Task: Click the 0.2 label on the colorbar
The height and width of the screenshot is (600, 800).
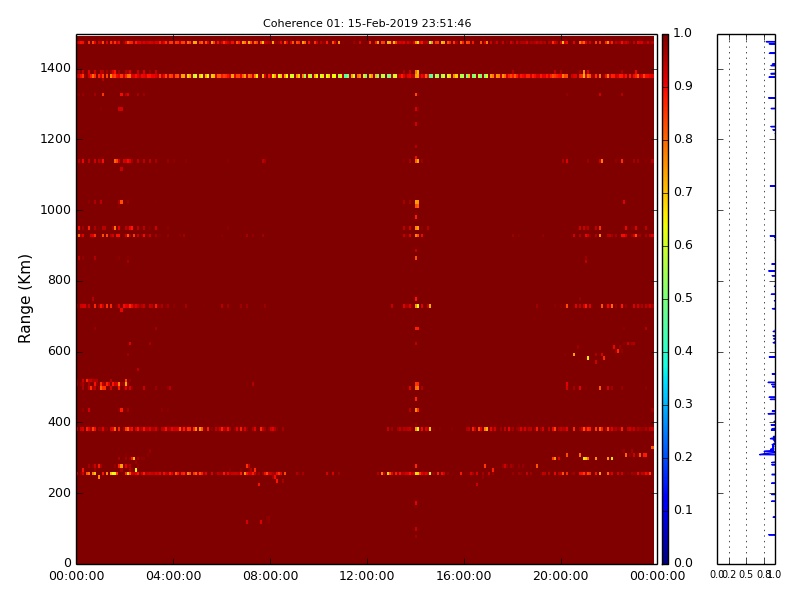Action: 683,457
